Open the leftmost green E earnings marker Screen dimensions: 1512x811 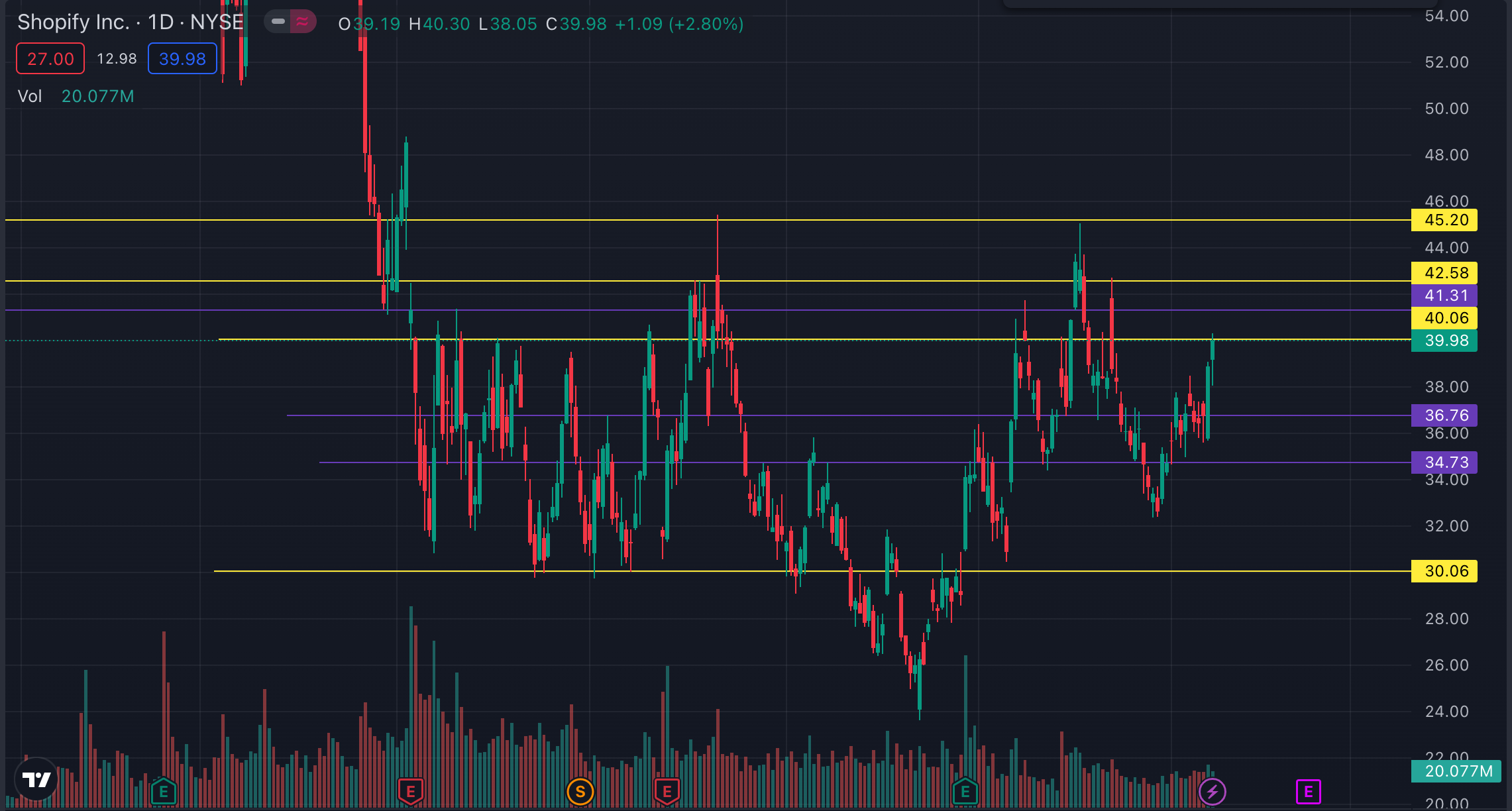click(164, 791)
